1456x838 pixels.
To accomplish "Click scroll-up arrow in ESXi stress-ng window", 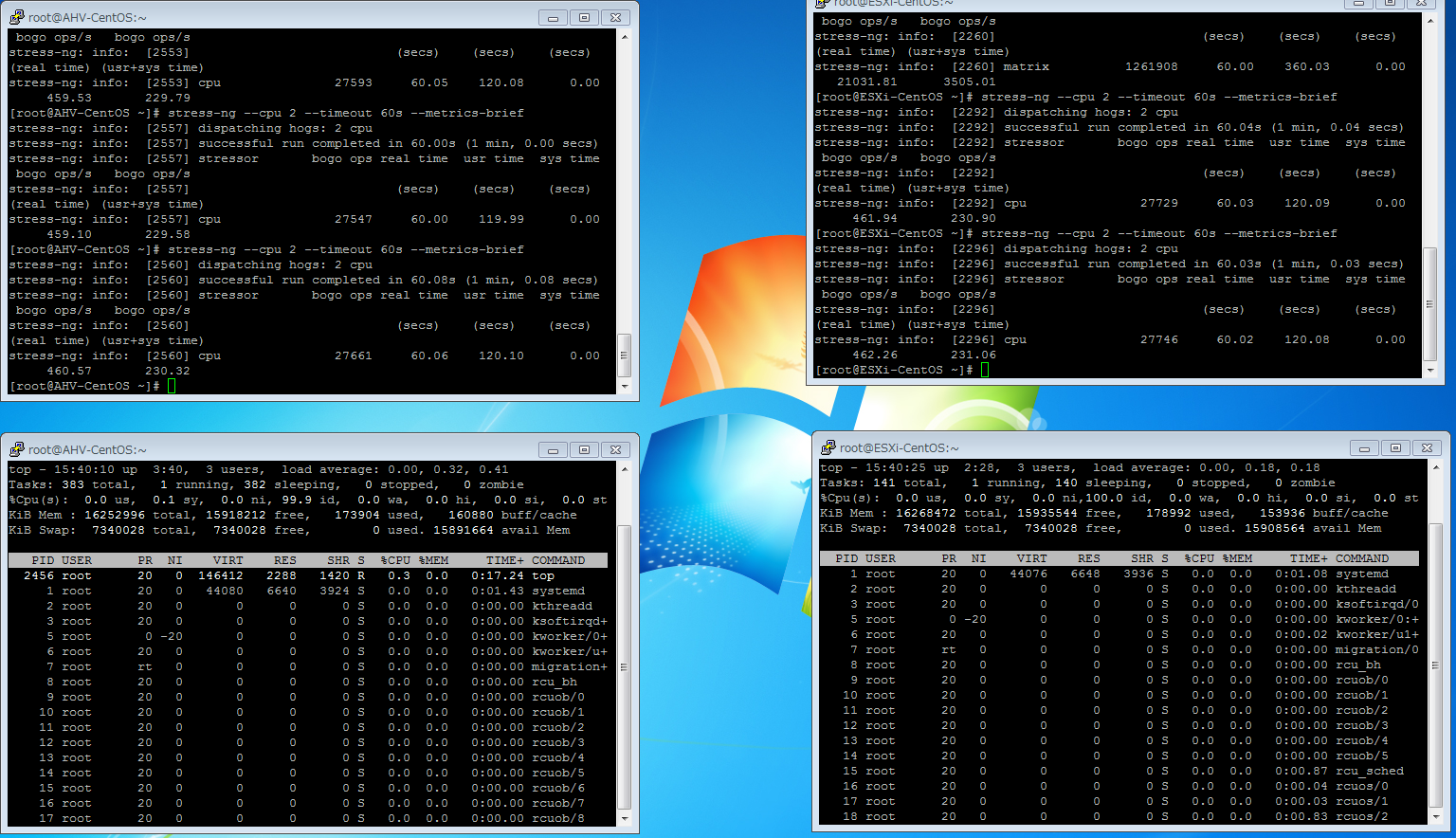I will (1429, 20).
